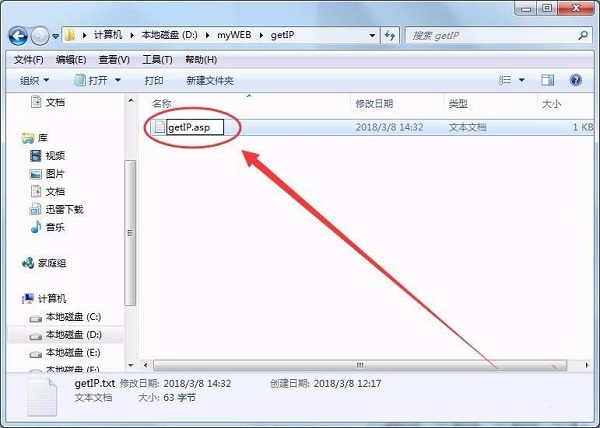Select 本地磁盘 (D:) in address breadcrumb
This screenshot has width=600, height=428.
tap(170, 35)
